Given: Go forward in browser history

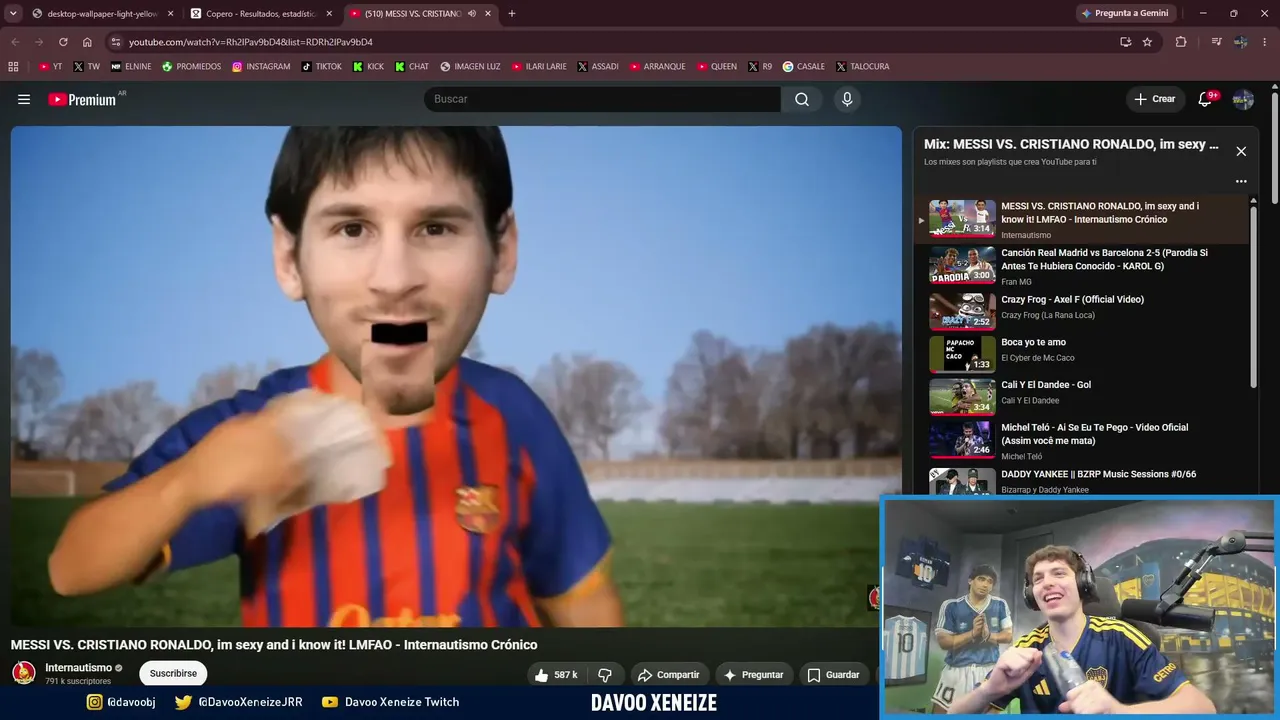Looking at the screenshot, I should tap(39, 42).
